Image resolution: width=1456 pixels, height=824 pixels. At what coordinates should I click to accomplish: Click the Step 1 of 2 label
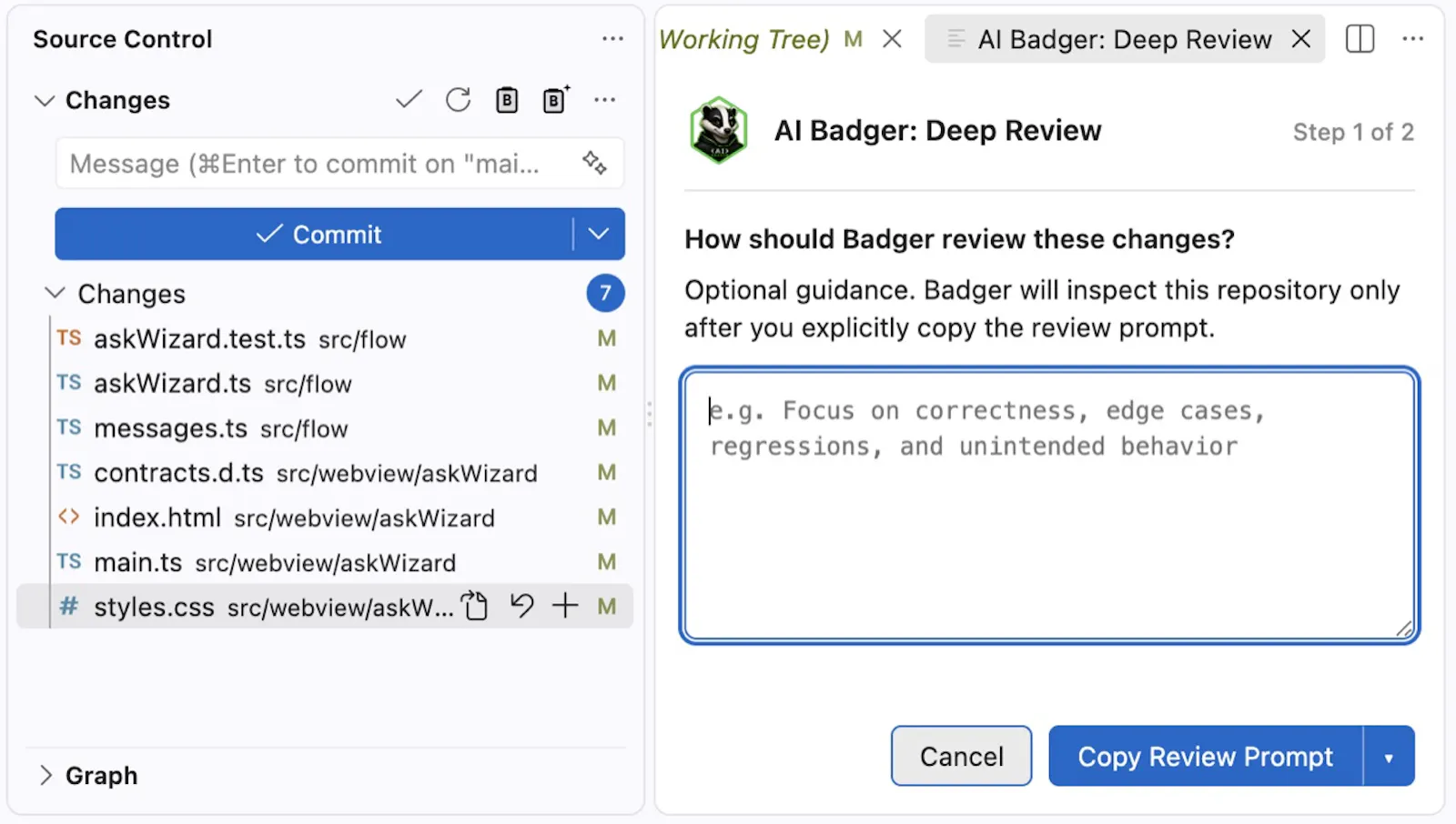point(1353,132)
